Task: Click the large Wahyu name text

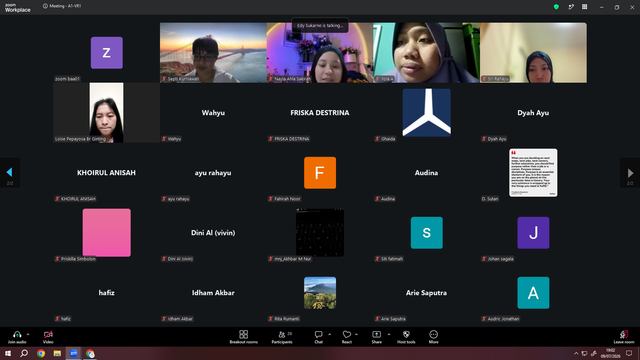Action: (x=213, y=113)
